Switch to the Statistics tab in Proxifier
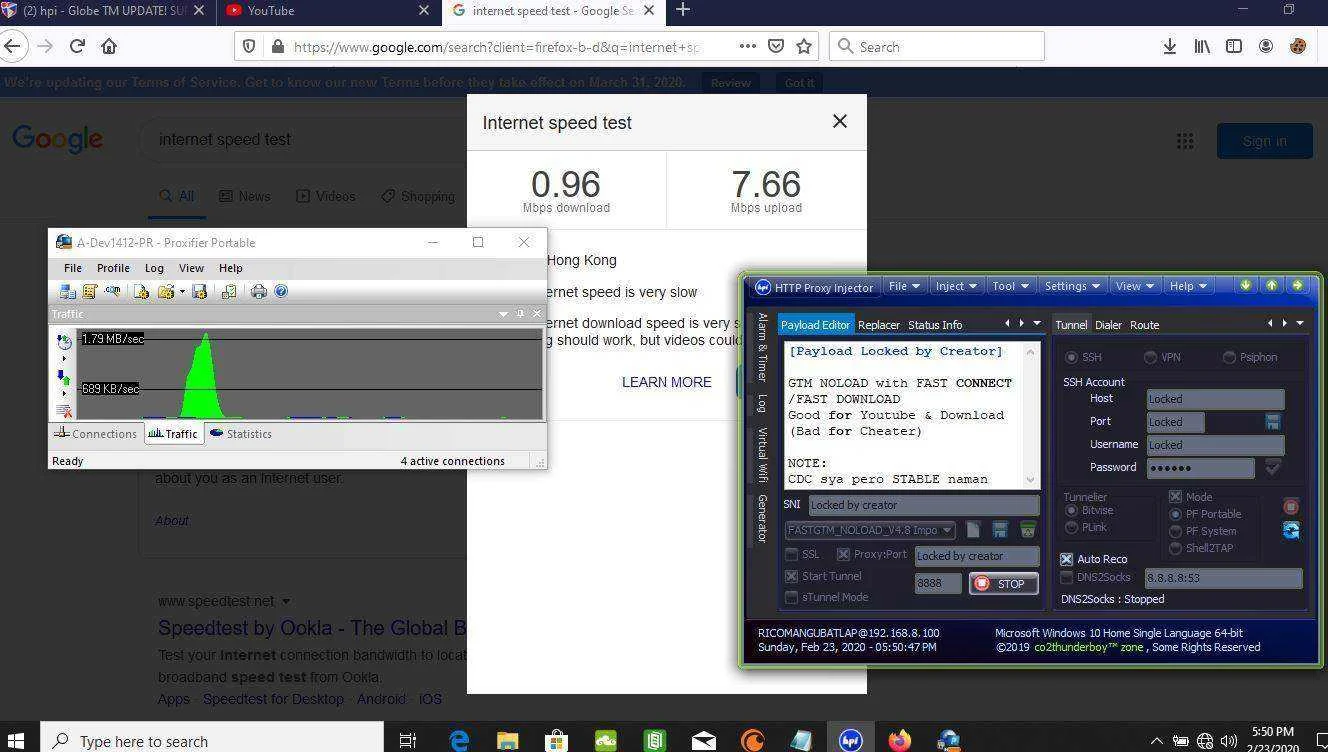Viewport: 1328px width, 752px height. tap(240, 434)
